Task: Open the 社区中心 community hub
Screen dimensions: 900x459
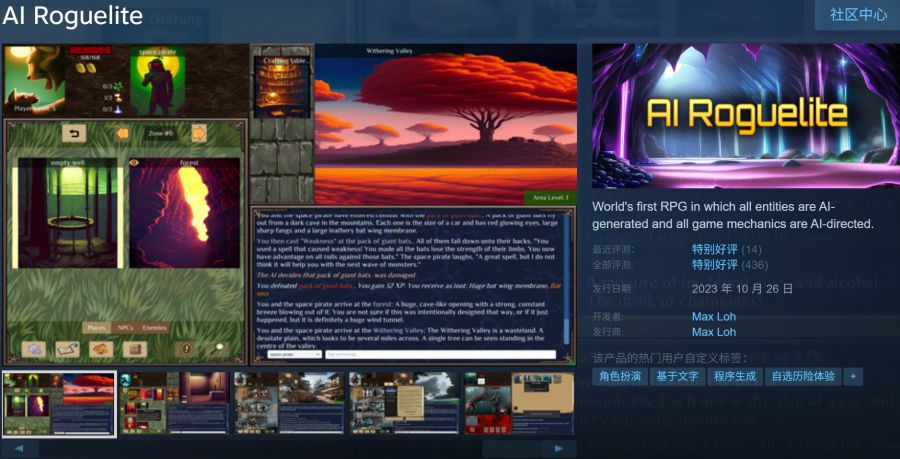Action: click(x=858, y=15)
